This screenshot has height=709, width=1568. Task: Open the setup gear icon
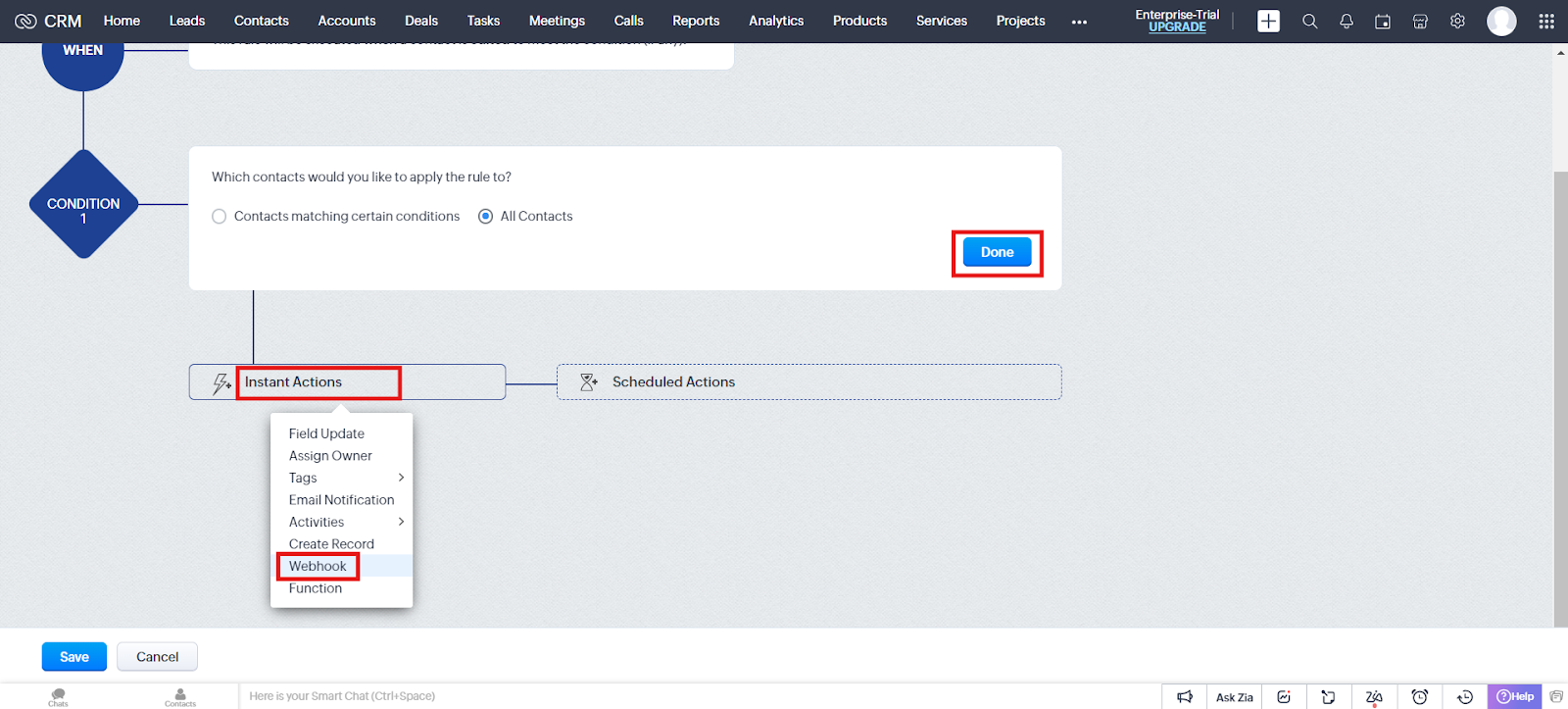click(1457, 21)
